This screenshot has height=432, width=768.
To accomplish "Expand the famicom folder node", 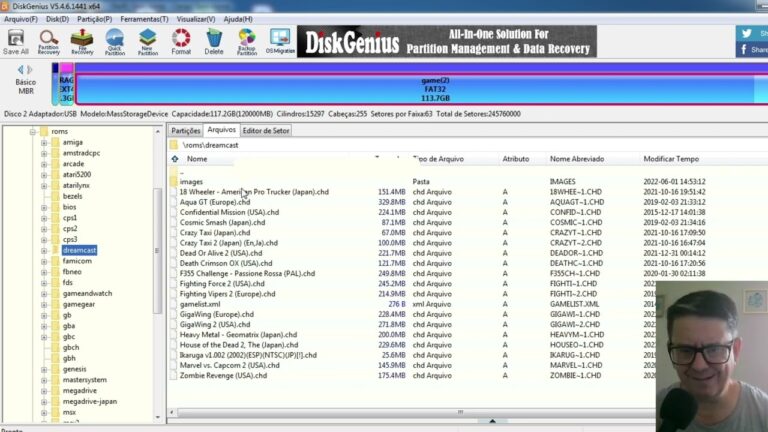I will click(x=44, y=262).
